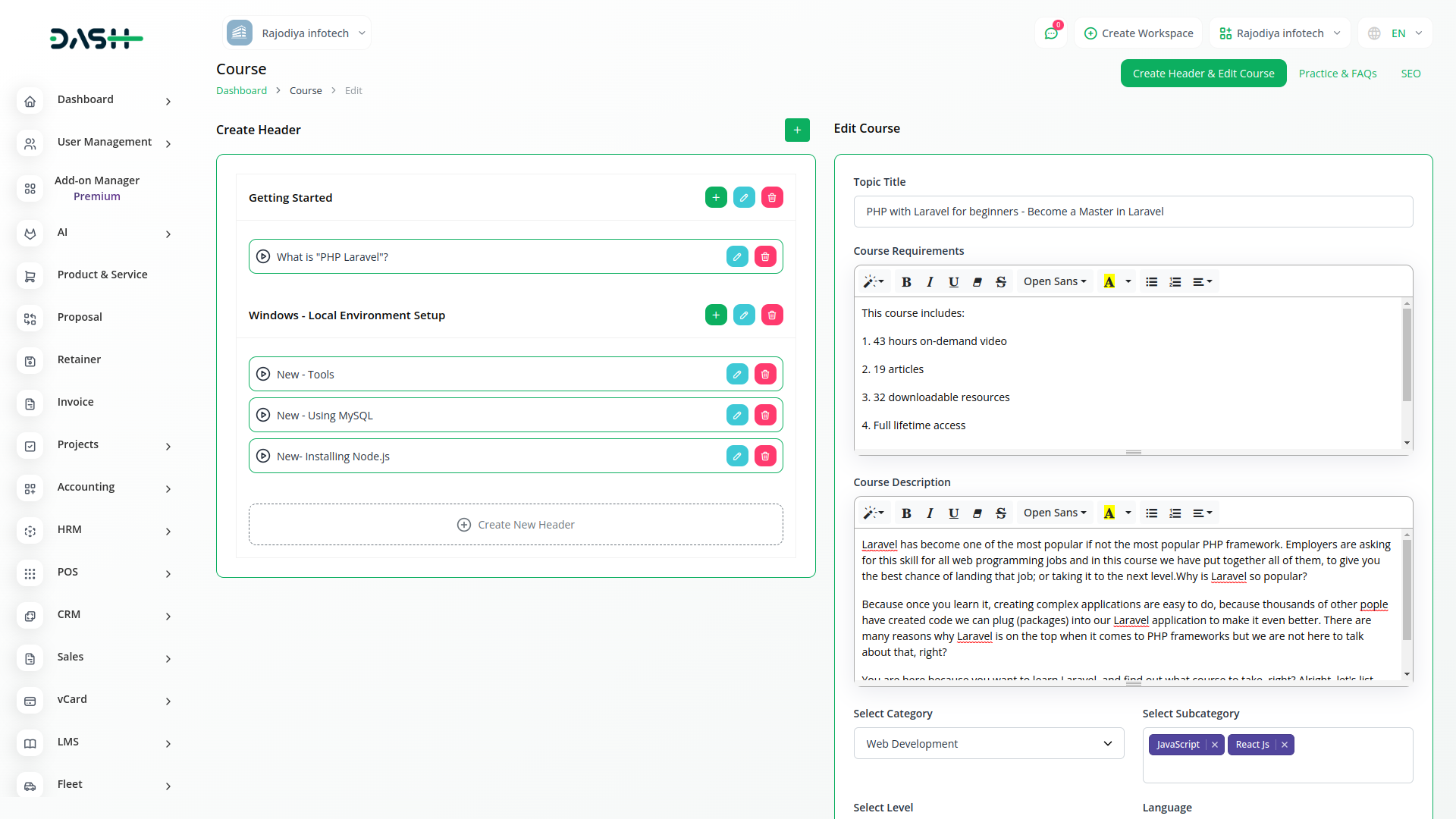Click yellow highlight color button in Course Description
The height and width of the screenshot is (819, 1456).
click(x=1109, y=513)
